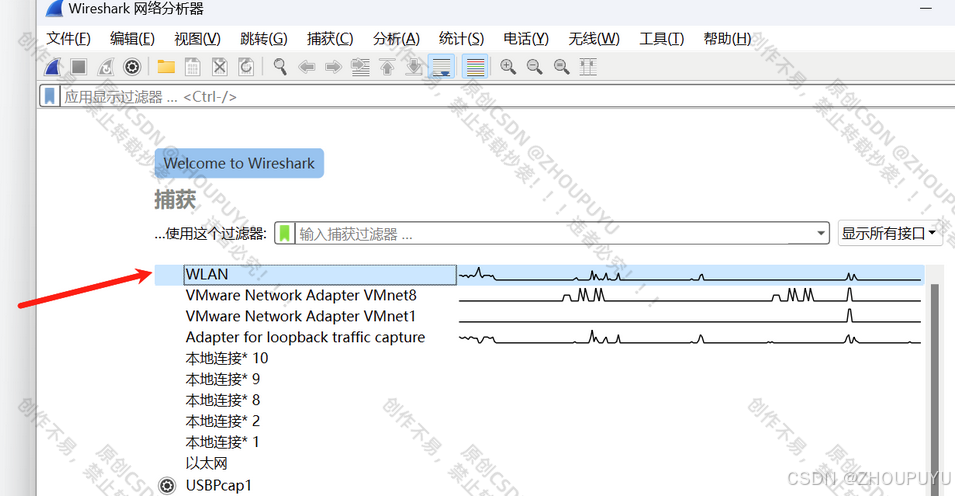Image resolution: width=955 pixels, height=496 pixels.
Task: Open capture options gear icon in toolbar
Action: 132,66
